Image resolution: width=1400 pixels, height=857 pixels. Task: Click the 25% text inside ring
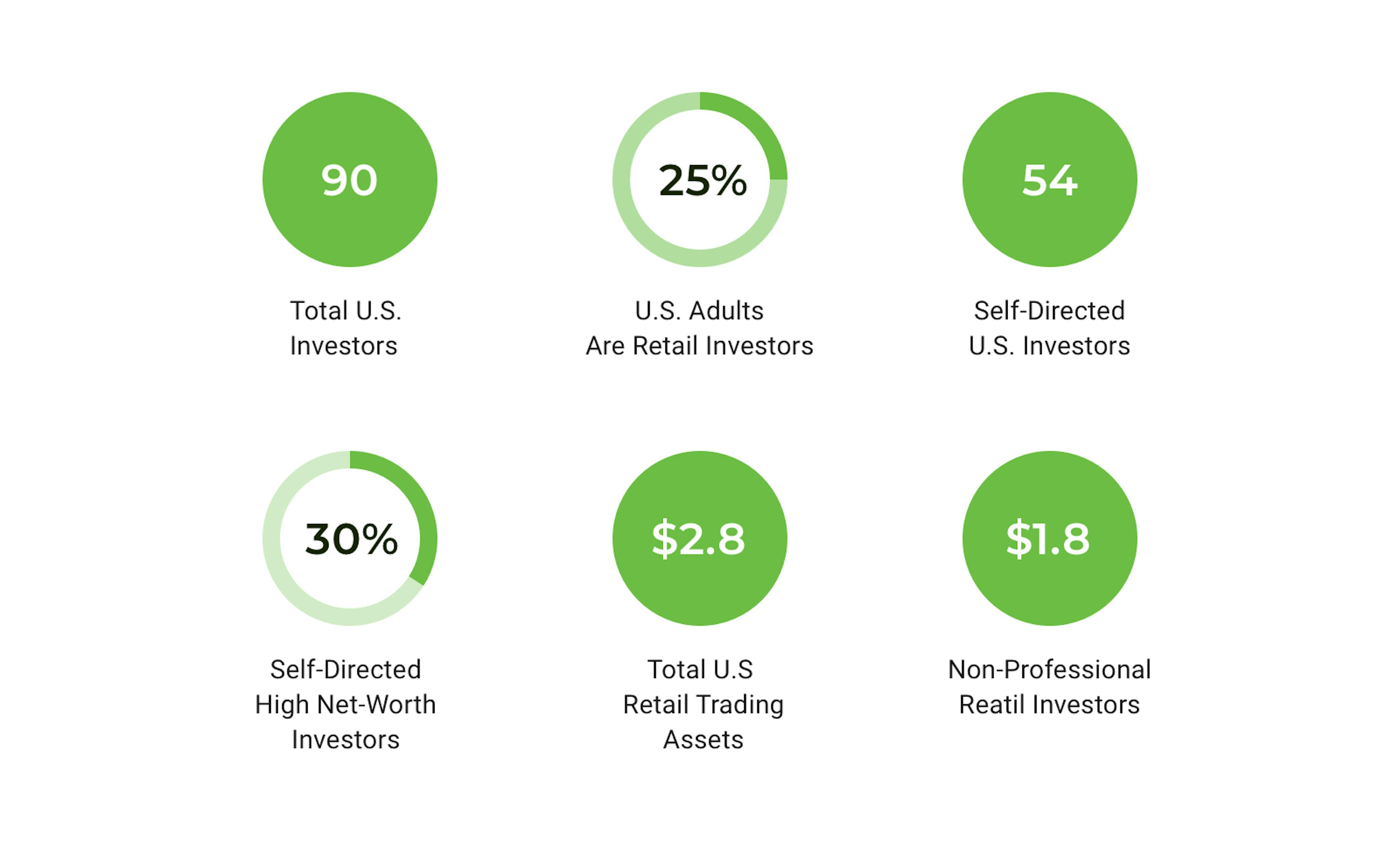pyautogui.click(x=703, y=181)
